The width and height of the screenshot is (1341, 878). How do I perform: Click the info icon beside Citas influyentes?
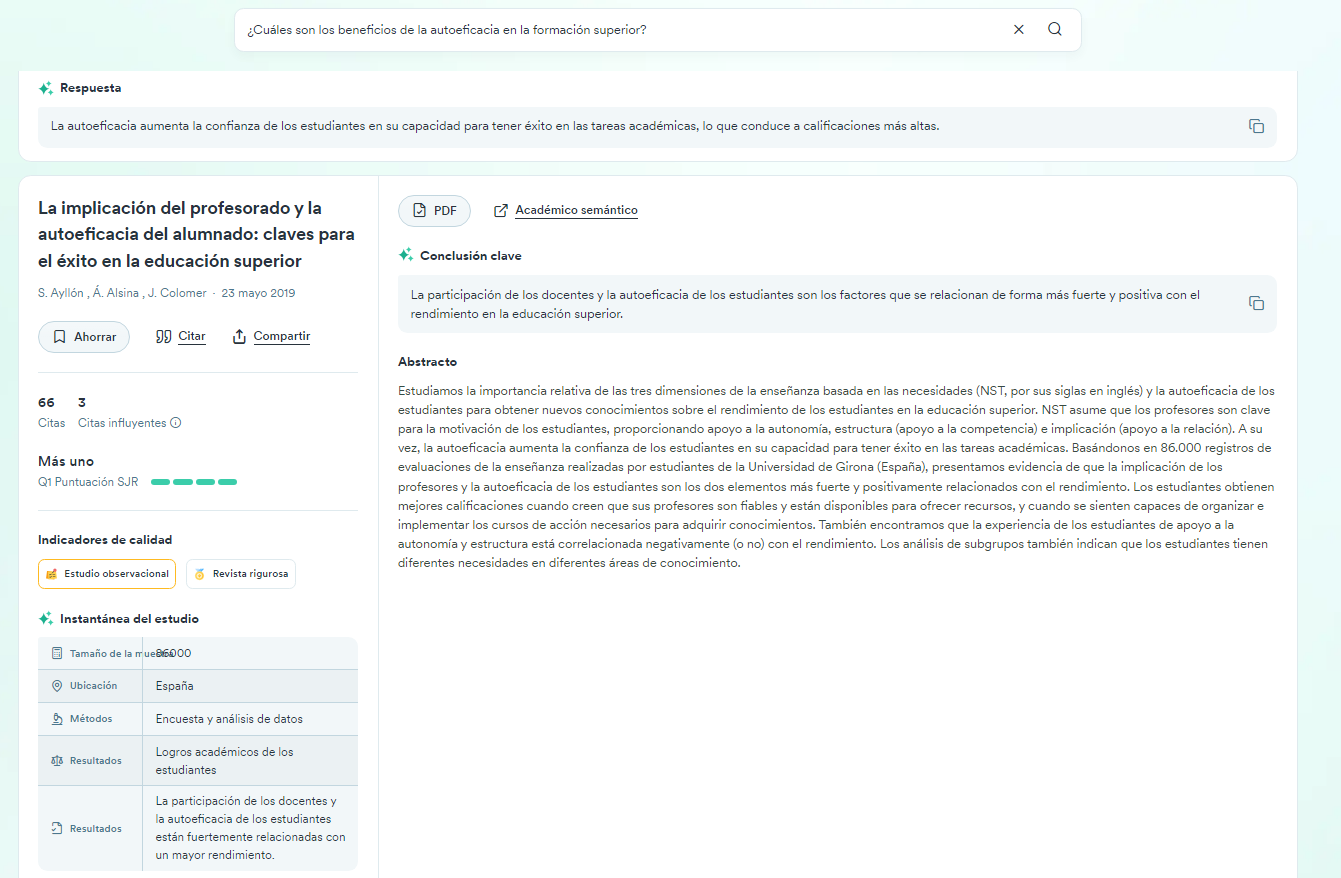pos(176,423)
